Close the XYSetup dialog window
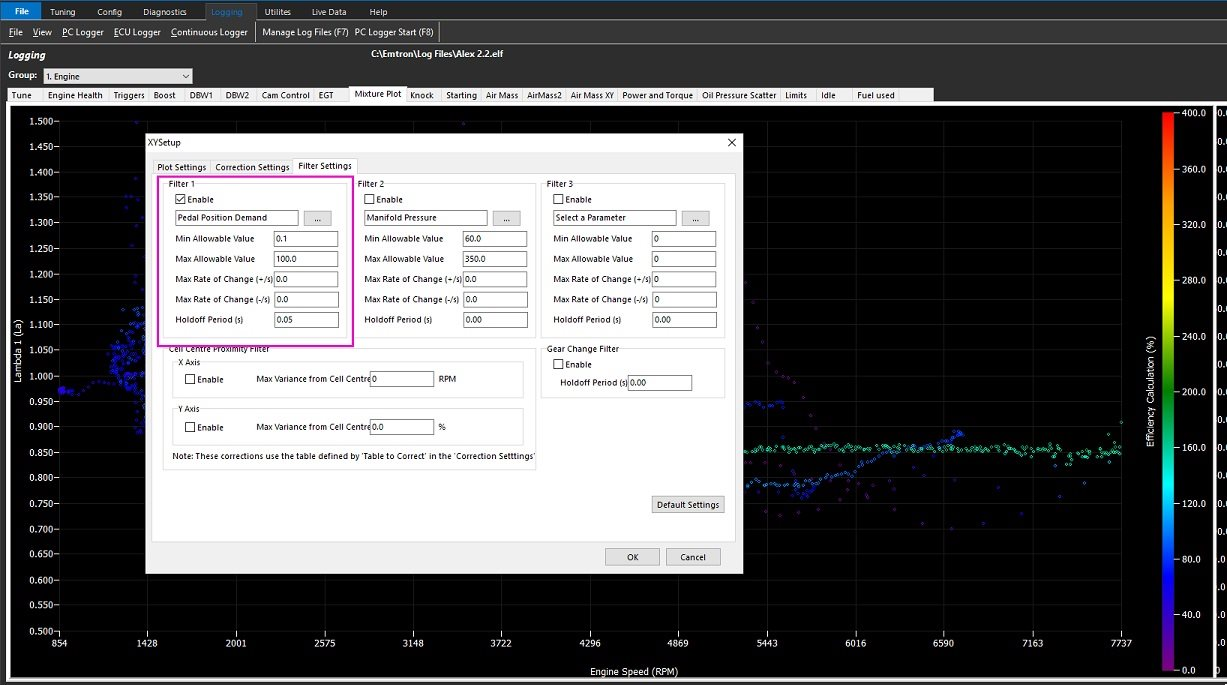 (x=730, y=143)
